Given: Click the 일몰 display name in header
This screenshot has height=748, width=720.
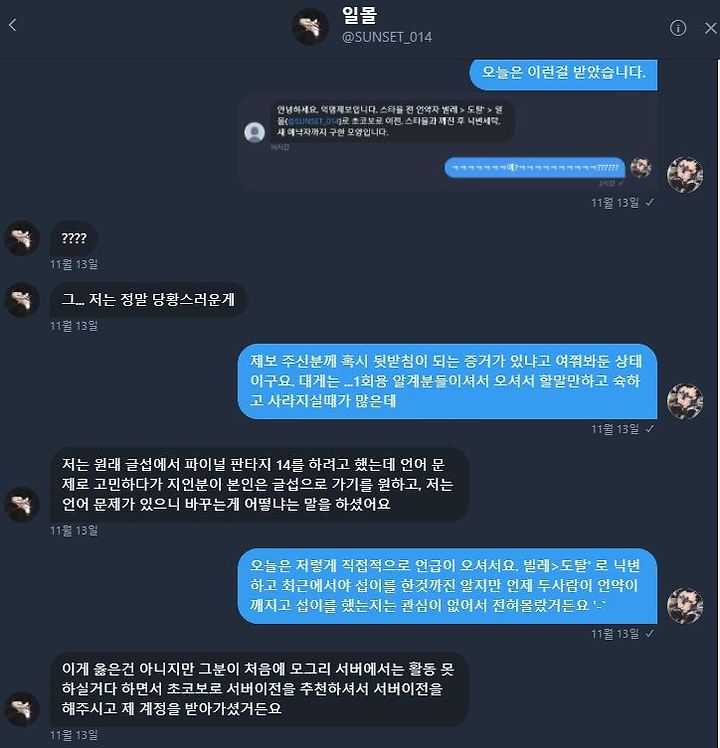Looking at the screenshot, I should (360, 15).
